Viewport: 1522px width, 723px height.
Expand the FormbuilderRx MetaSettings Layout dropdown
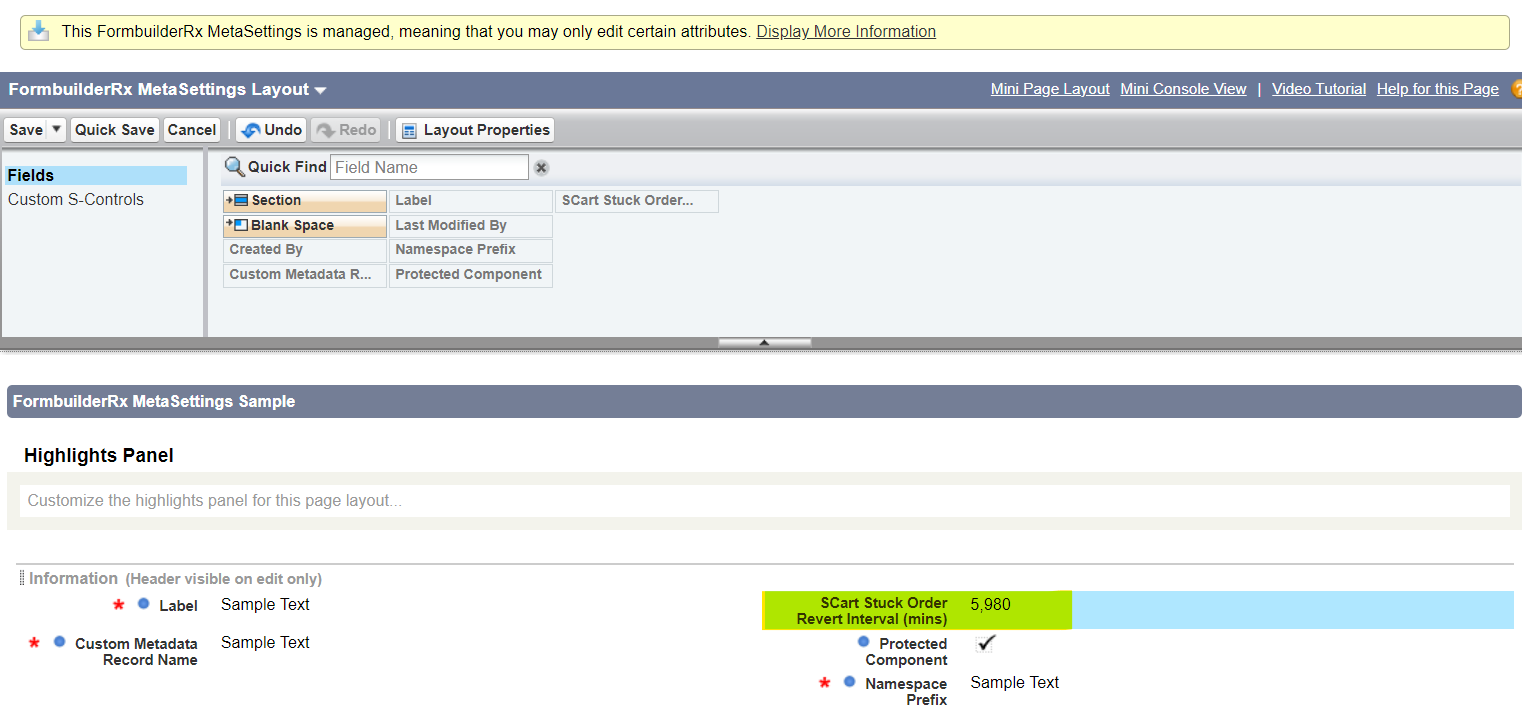click(x=320, y=90)
